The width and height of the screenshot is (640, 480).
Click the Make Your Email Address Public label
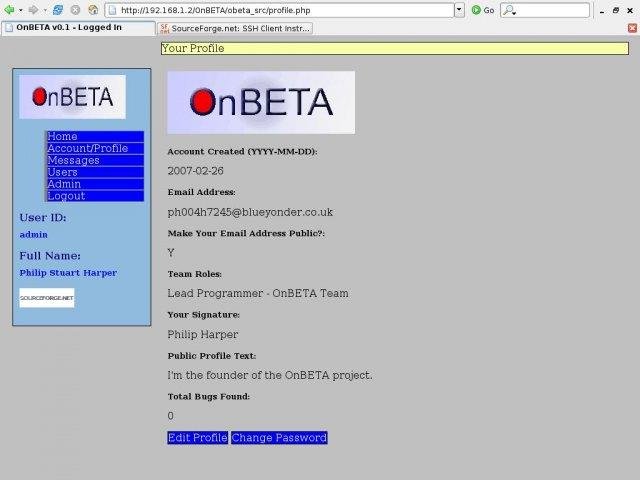coord(246,233)
